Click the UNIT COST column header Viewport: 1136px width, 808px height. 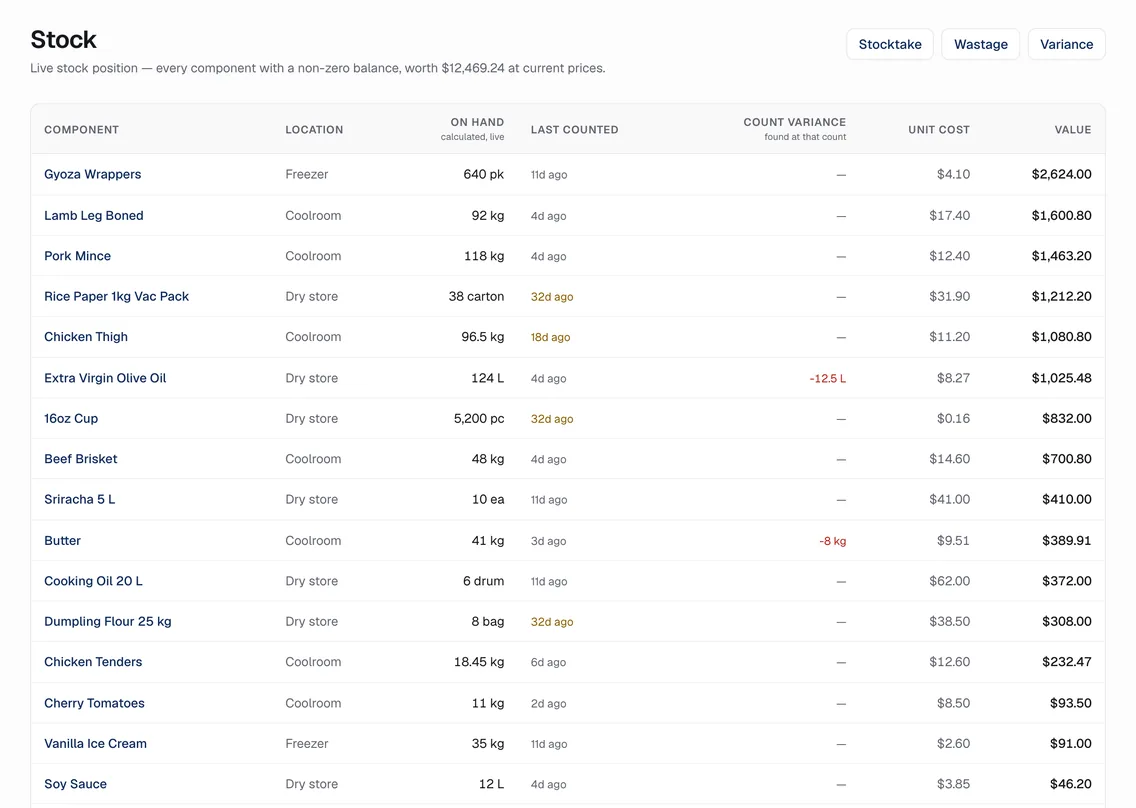tap(939, 130)
